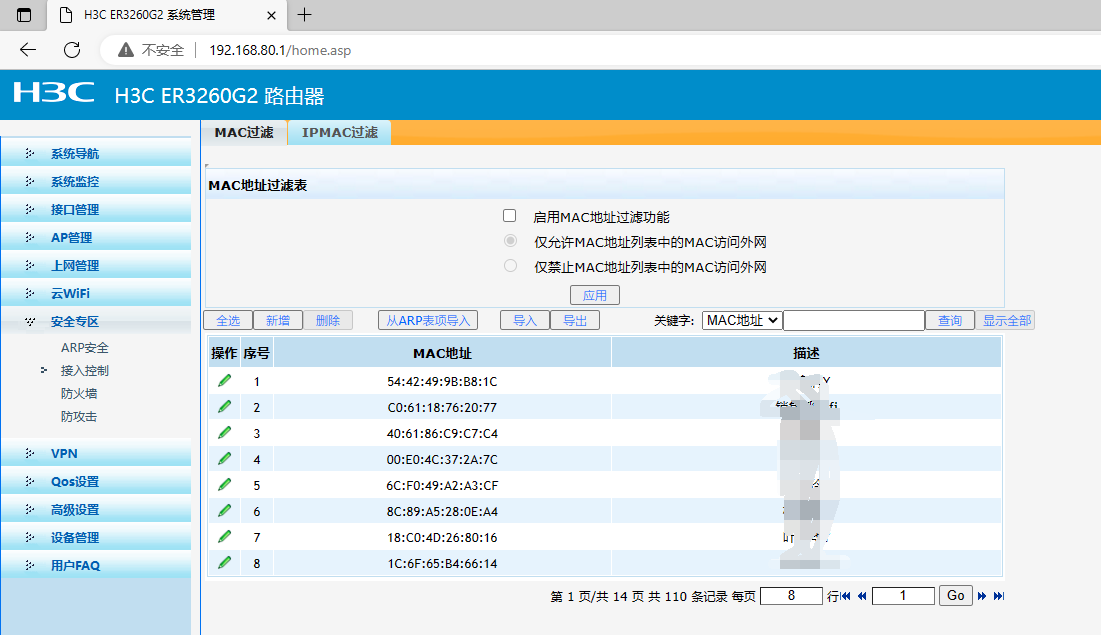Image resolution: width=1101 pixels, height=635 pixels.
Task: Edit MAC 8C:89:A5:28:0E:A4 entry pencil
Action: point(225,511)
